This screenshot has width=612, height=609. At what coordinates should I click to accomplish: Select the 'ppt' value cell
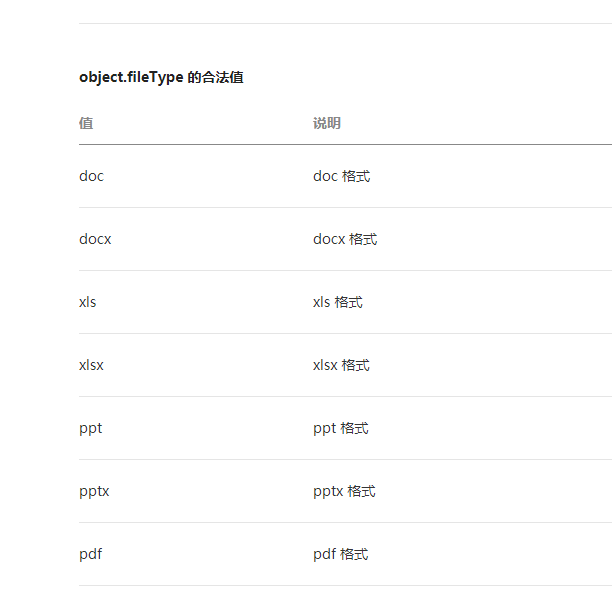[x=91, y=428]
